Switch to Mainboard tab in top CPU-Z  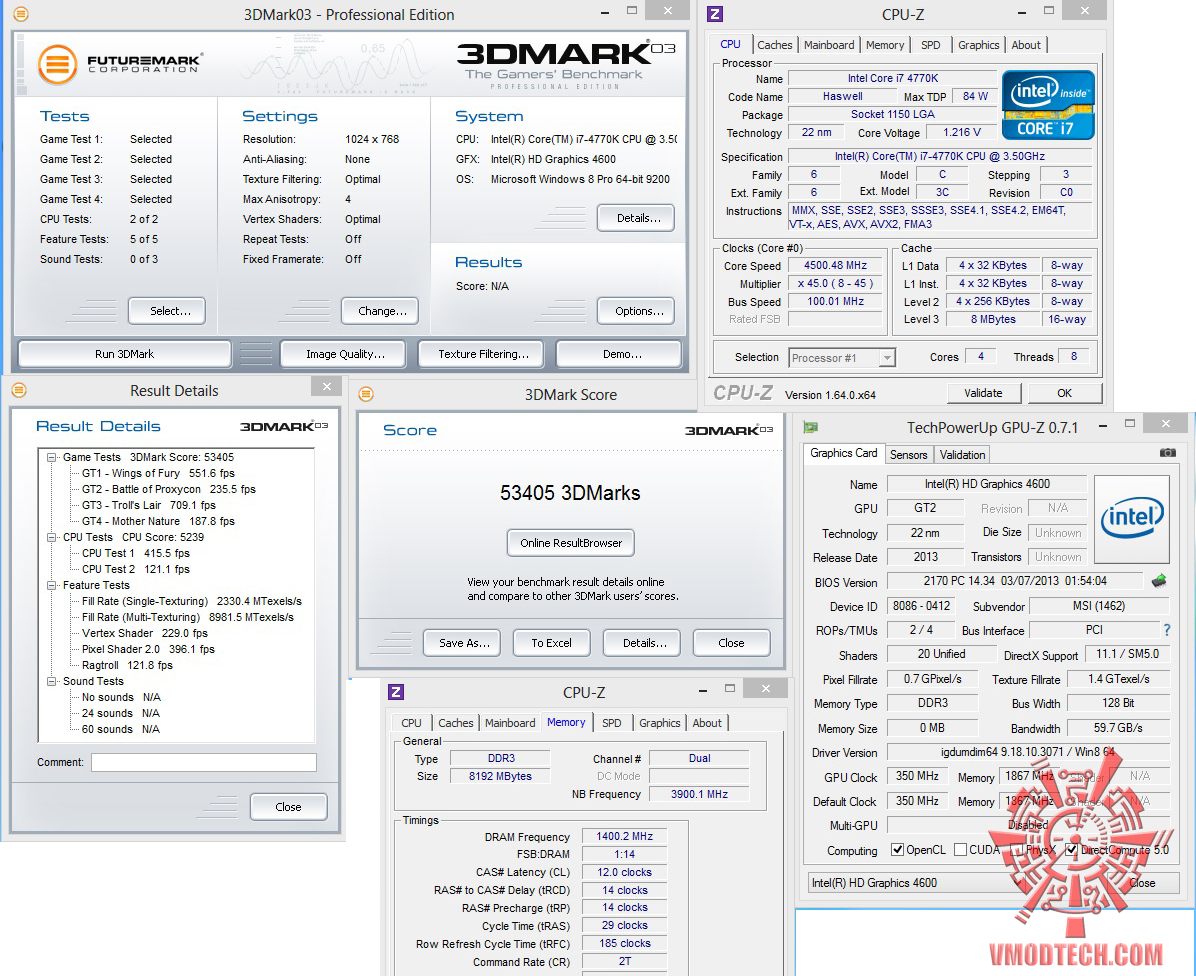(x=828, y=45)
